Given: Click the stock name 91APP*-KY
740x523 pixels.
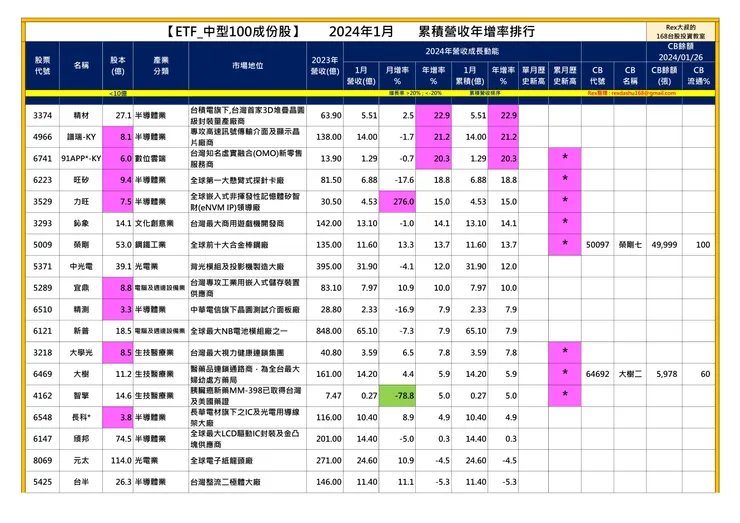Looking at the screenshot, I should pos(81,159).
